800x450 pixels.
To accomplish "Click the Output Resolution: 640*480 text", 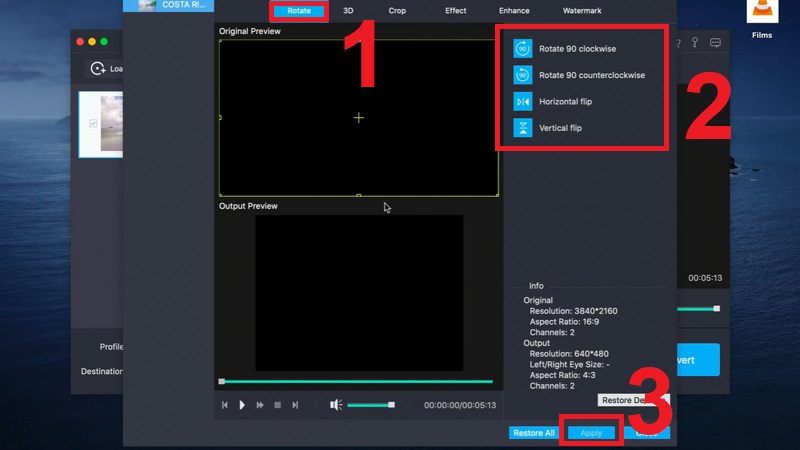I will (x=569, y=354).
